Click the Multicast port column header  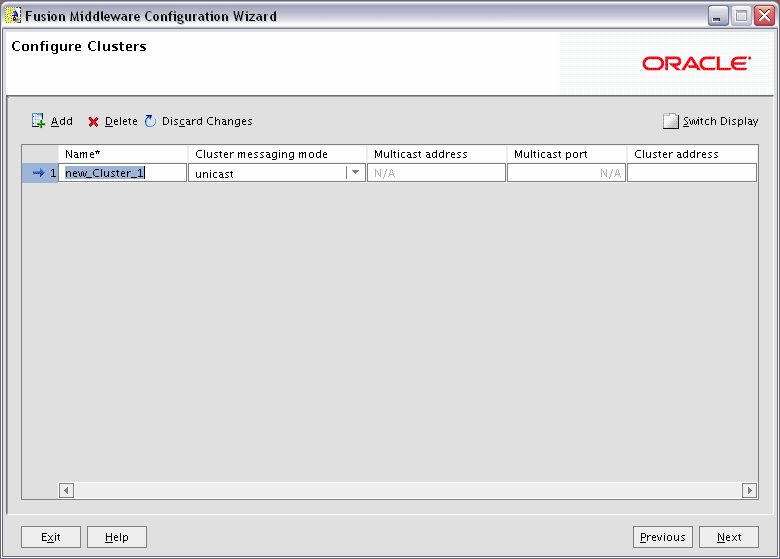(x=567, y=154)
